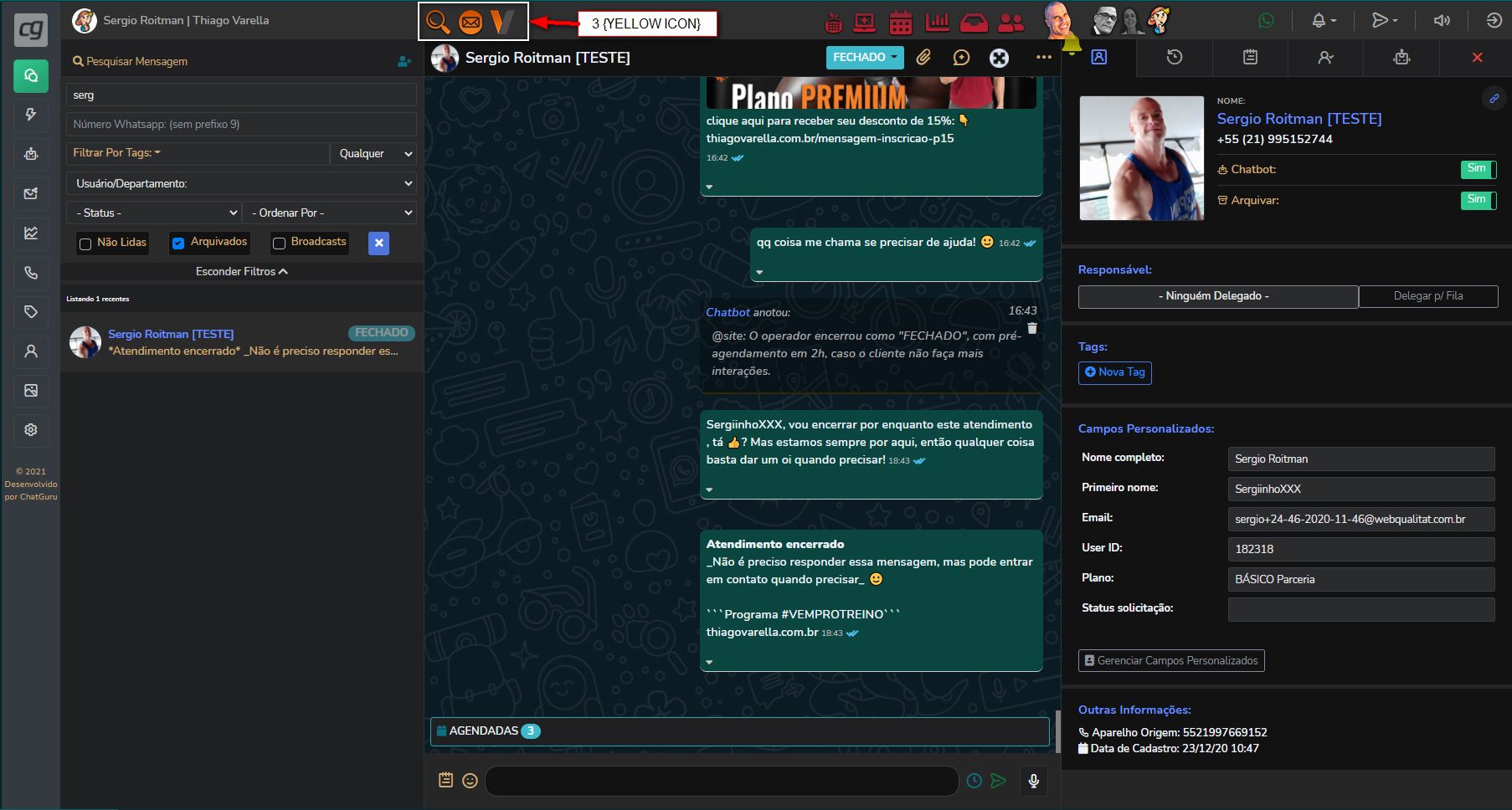Open the Ninguém Delegado selector
This screenshot has width=1512, height=810.
1218,296
